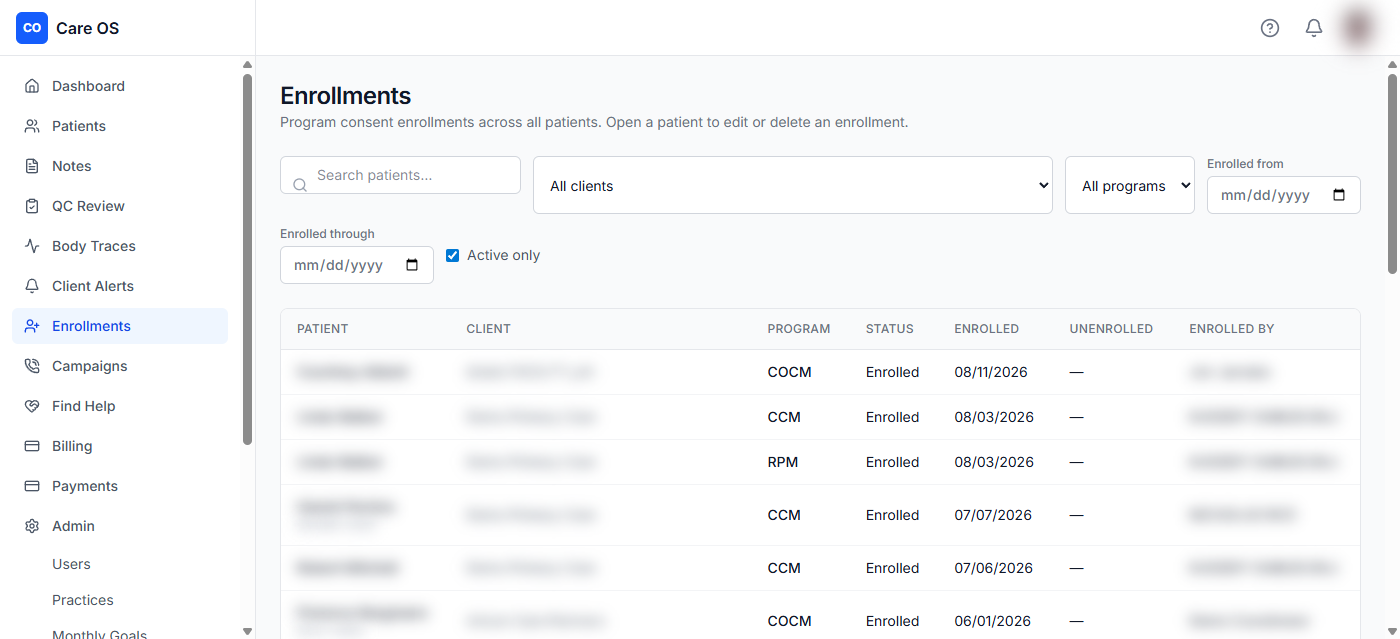
Task: Select Enrollments menu item
Action: tap(120, 326)
